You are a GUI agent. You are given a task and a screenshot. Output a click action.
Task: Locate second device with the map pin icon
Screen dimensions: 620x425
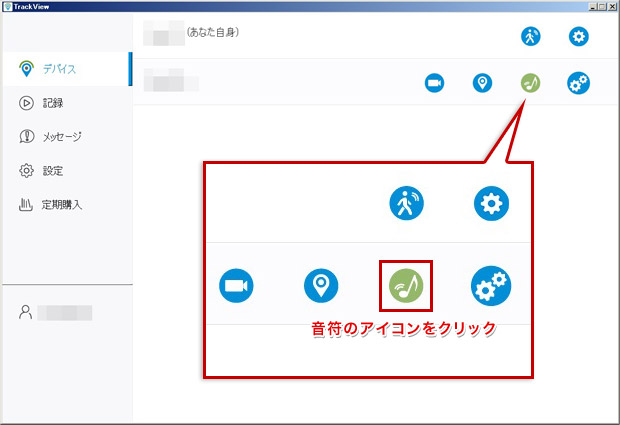coord(482,83)
